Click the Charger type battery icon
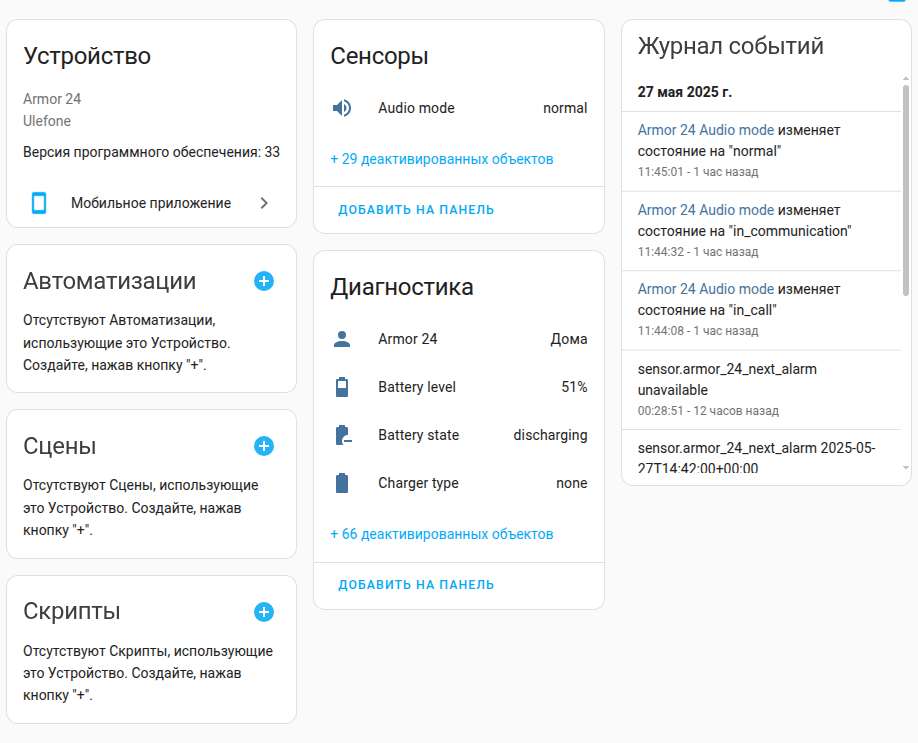This screenshot has height=743, width=918. pyautogui.click(x=342, y=483)
